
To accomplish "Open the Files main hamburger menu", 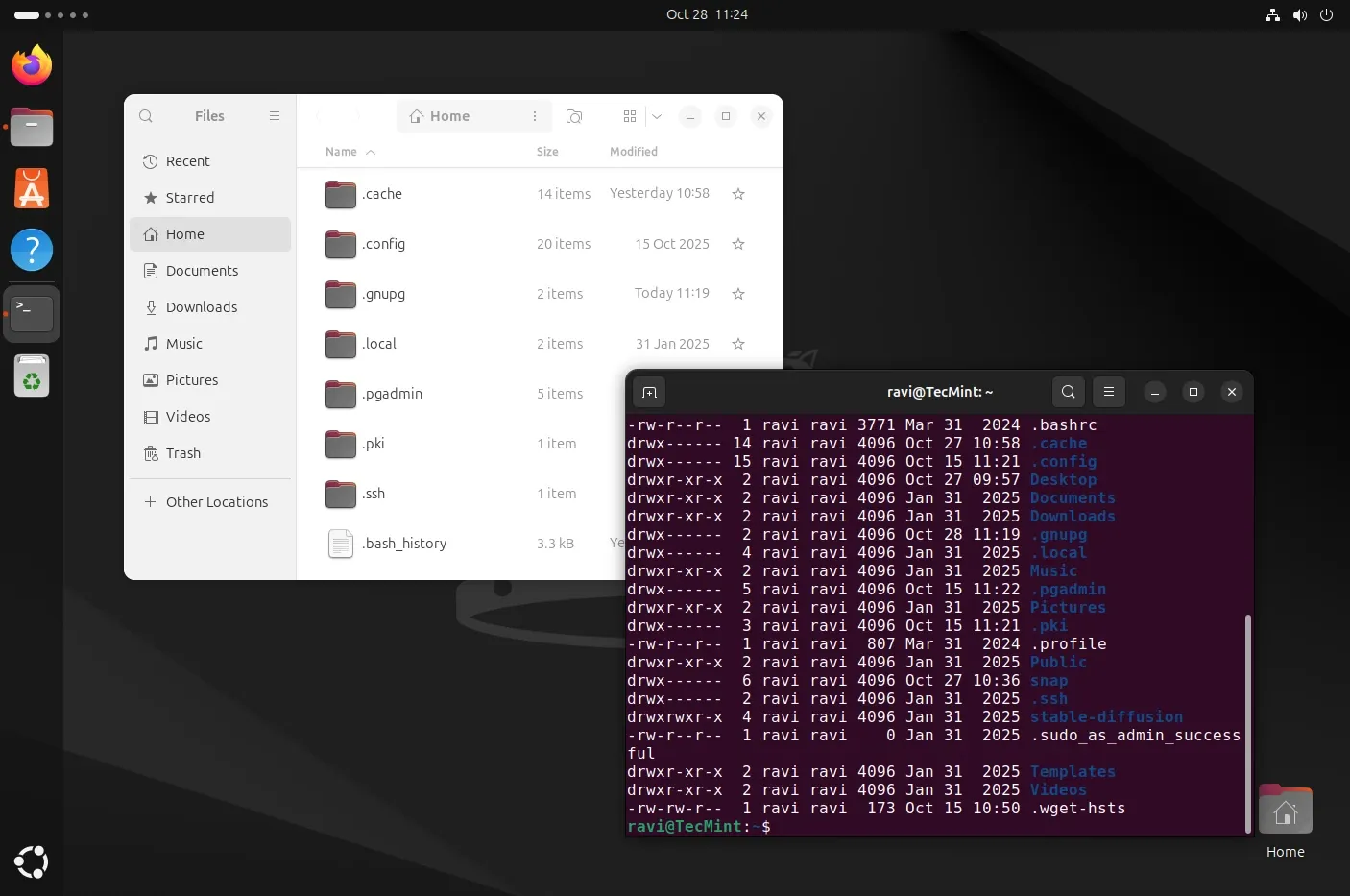I will tap(275, 116).
